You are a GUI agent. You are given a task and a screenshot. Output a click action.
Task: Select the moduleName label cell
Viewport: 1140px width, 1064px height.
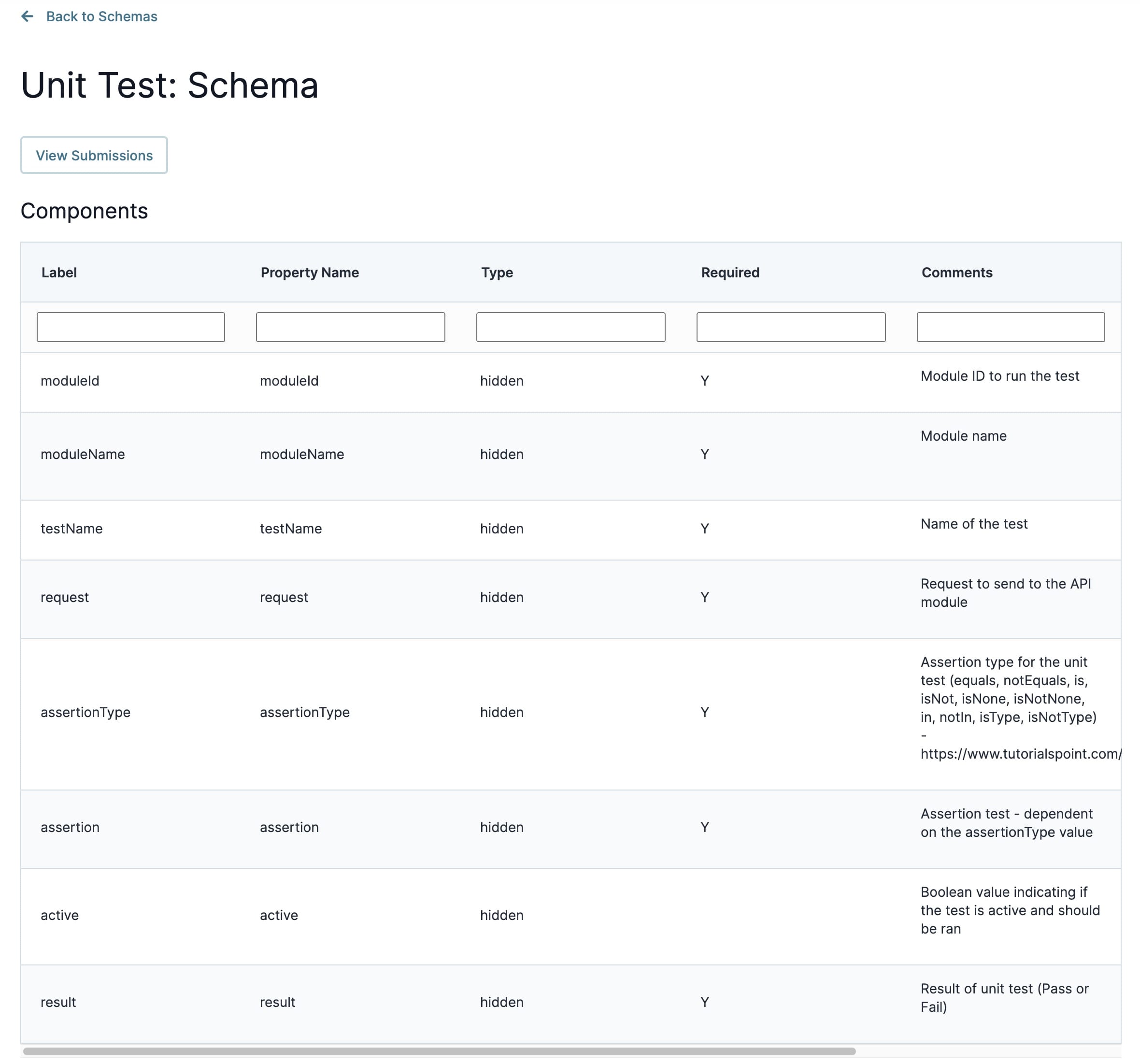click(83, 455)
